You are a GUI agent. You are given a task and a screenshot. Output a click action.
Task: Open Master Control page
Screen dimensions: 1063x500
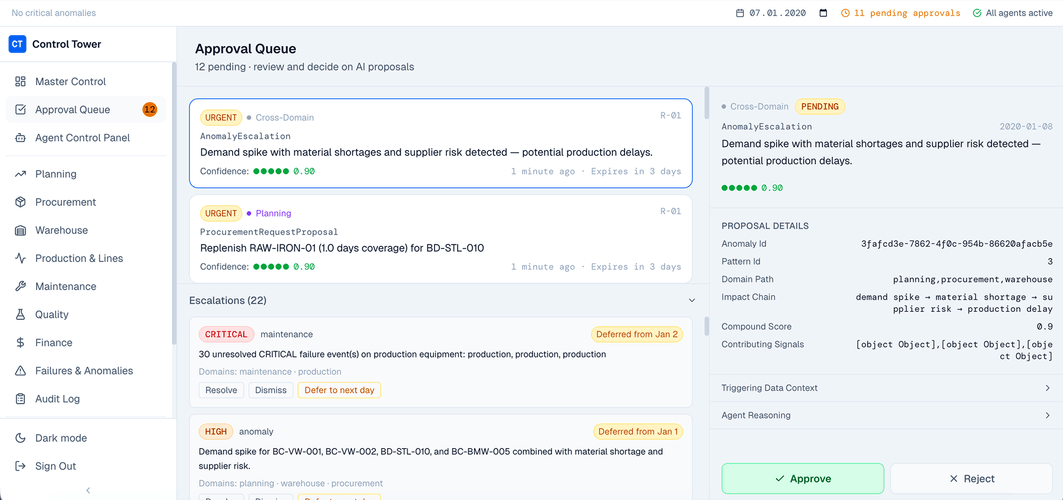(x=85, y=81)
